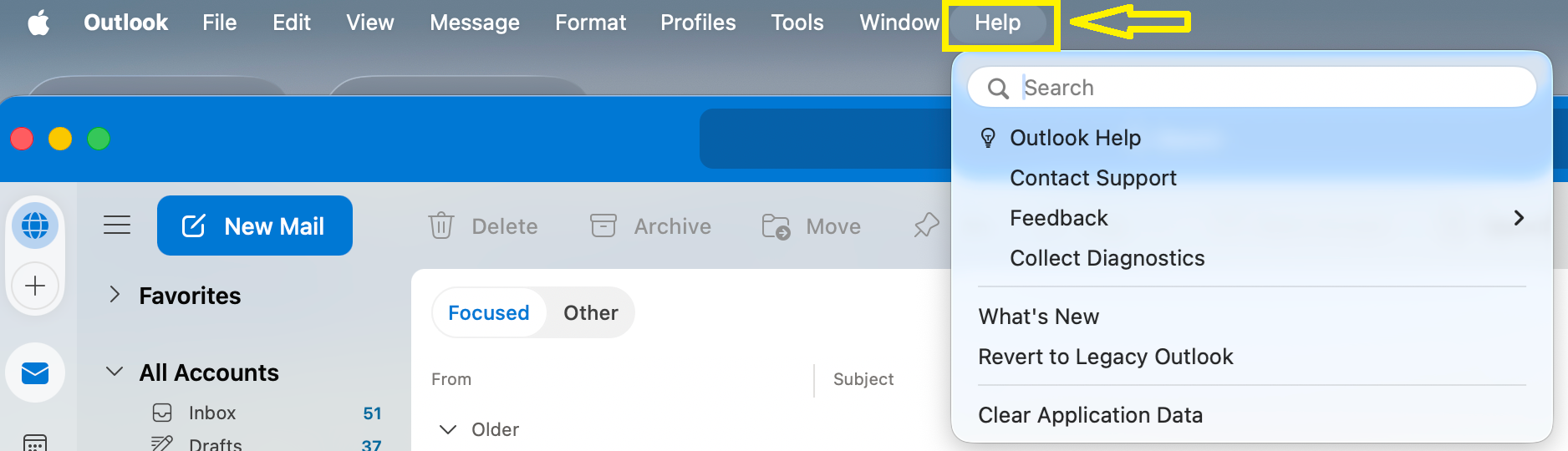The image size is (1568, 451).
Task: Open the Window menu
Action: tap(899, 23)
